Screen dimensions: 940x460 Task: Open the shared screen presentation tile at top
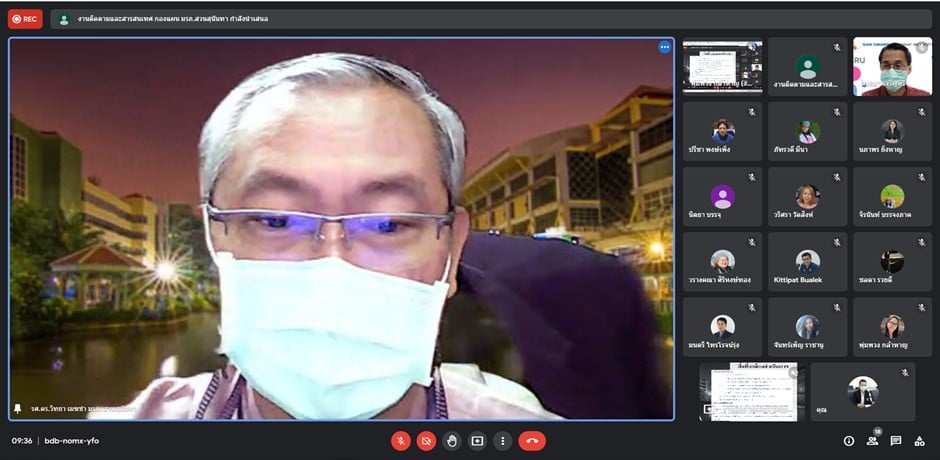click(722, 67)
